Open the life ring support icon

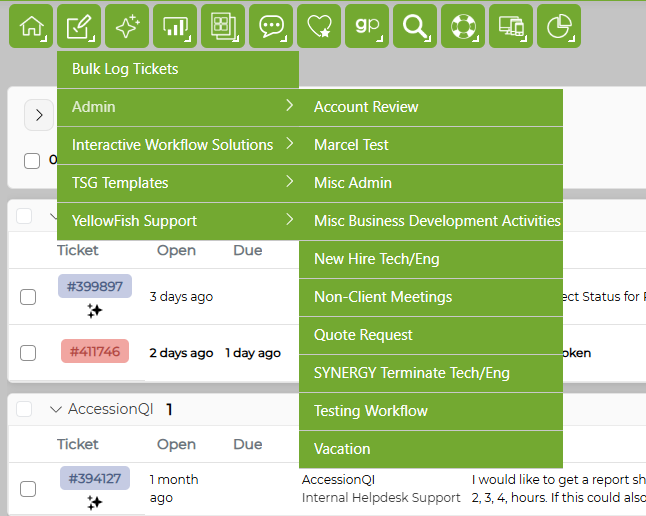click(x=463, y=26)
